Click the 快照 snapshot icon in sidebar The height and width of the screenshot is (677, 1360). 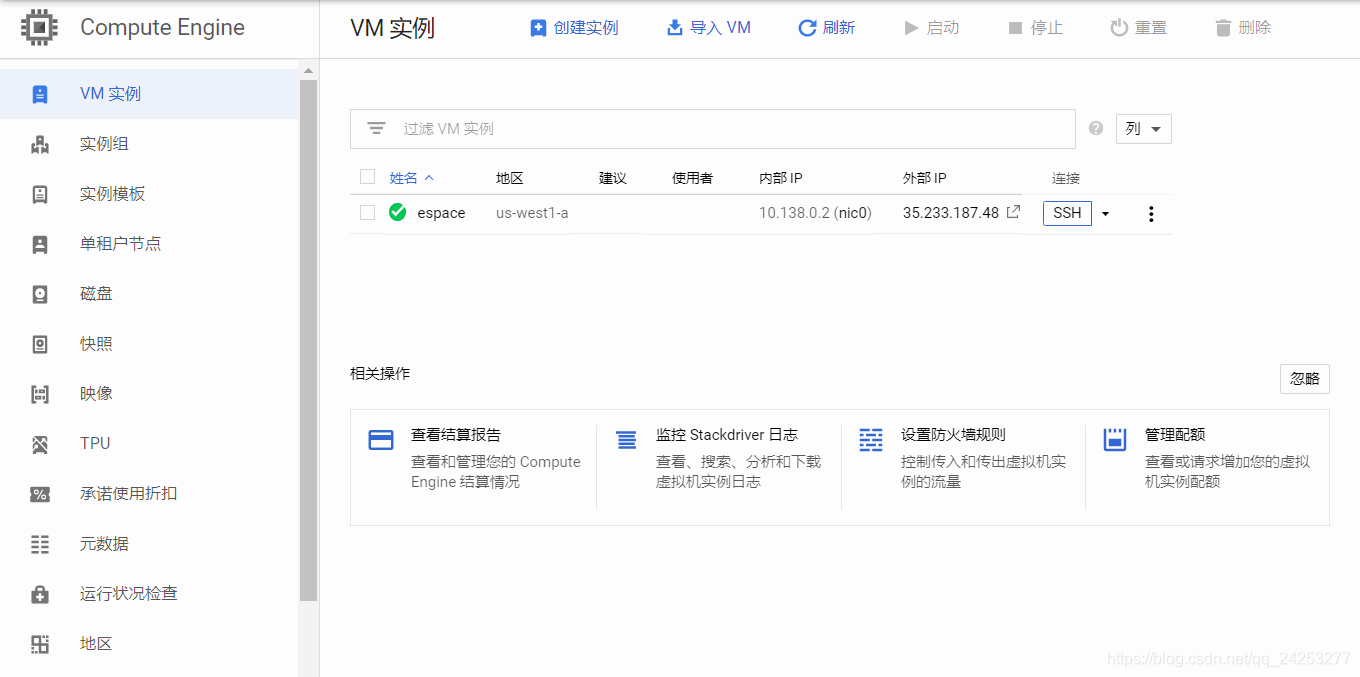tap(40, 344)
